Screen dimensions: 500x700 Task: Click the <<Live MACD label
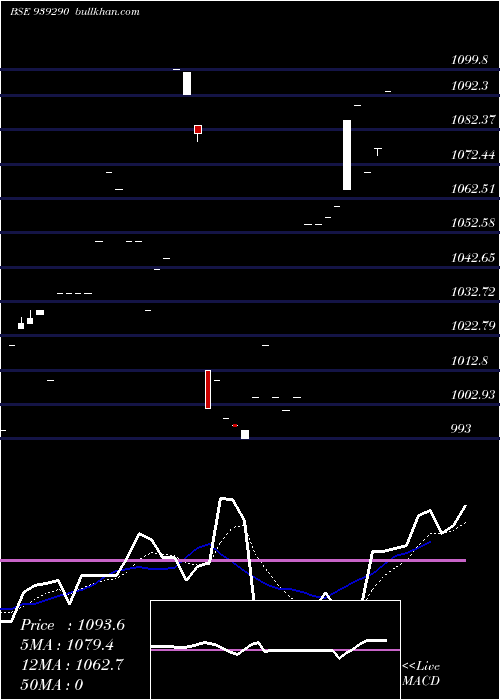tap(421, 673)
